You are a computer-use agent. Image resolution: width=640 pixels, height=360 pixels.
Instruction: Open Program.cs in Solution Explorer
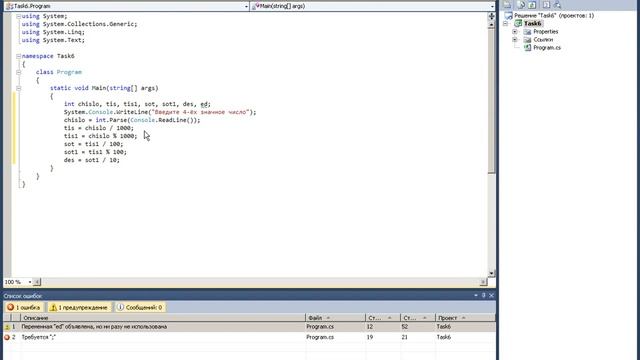[547, 48]
